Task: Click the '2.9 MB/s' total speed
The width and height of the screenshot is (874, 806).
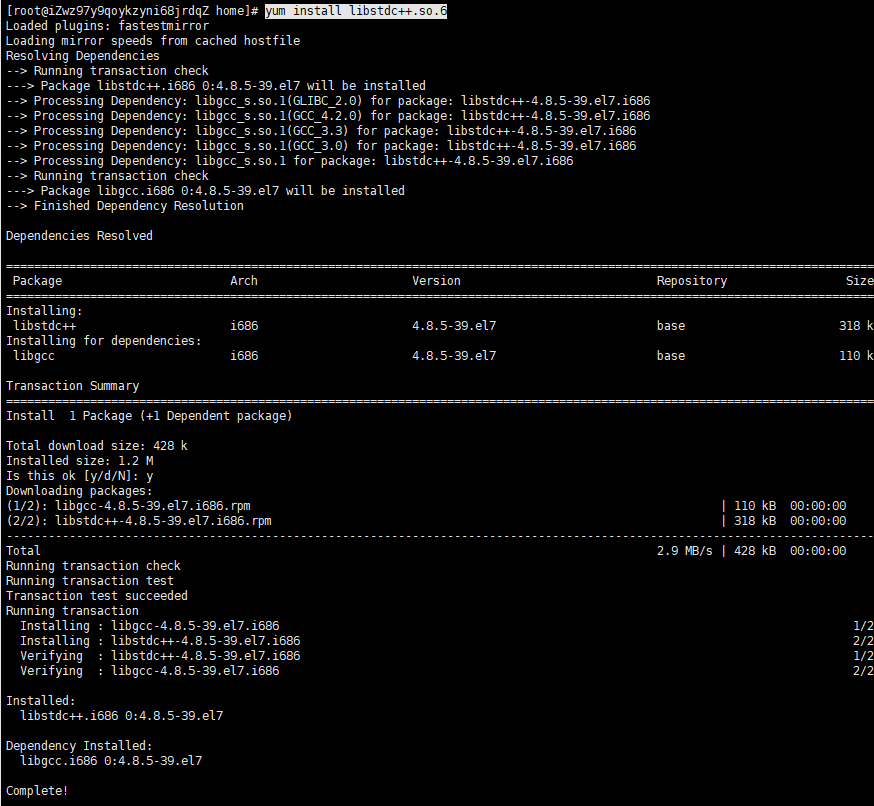Action: point(684,551)
